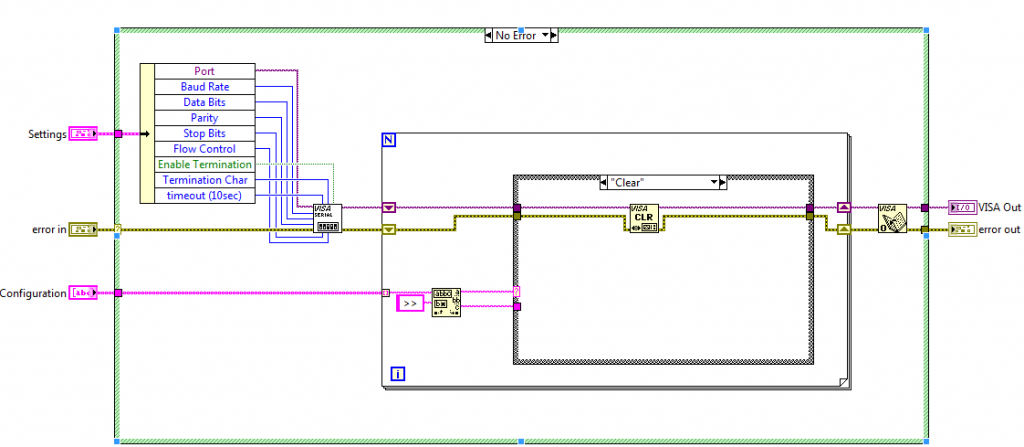This screenshot has height=447, width=1024.
Task: Select the VISA Out indicator terminal
Action: 962,208
